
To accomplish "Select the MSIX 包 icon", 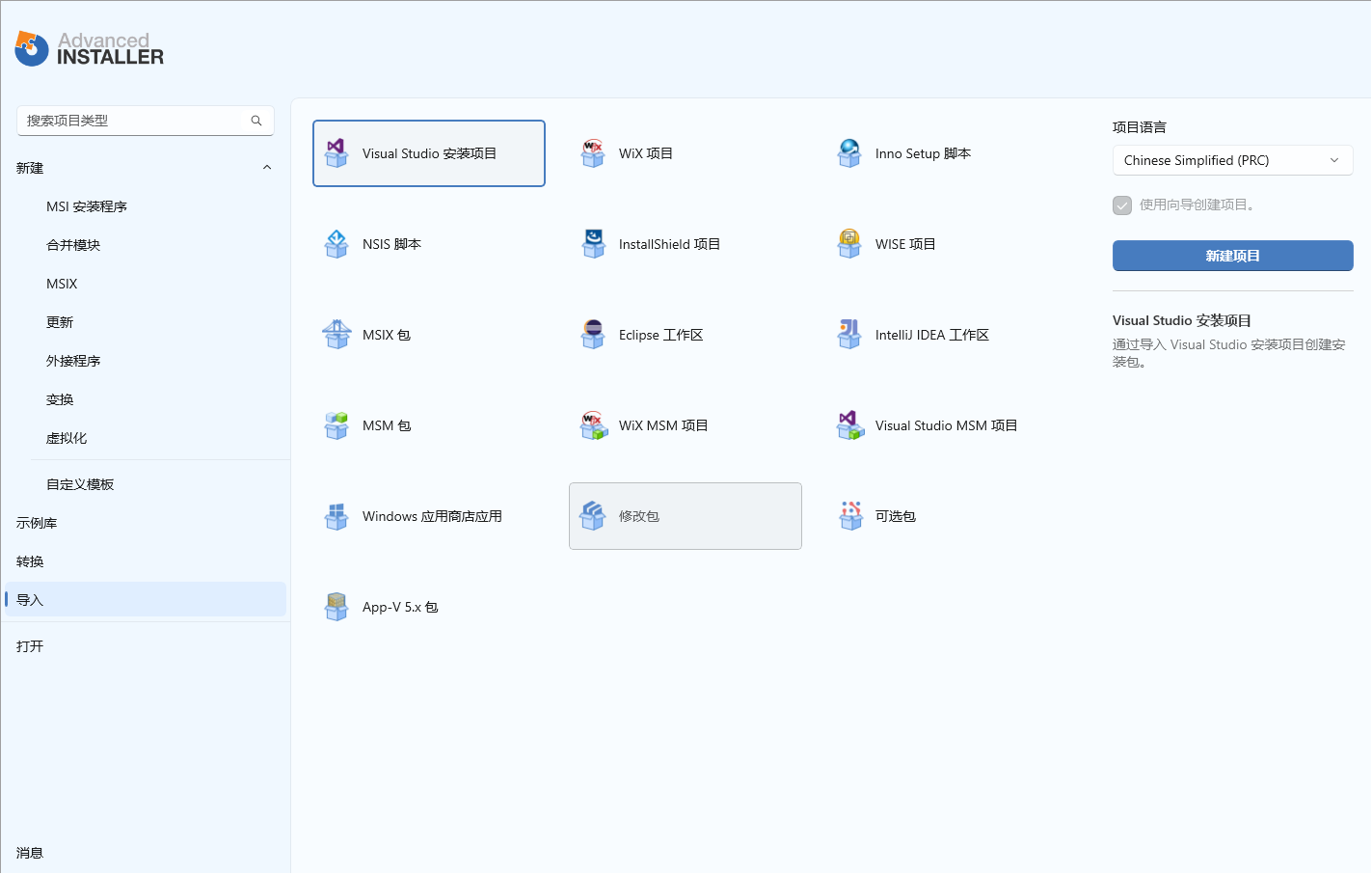I will tap(336, 335).
